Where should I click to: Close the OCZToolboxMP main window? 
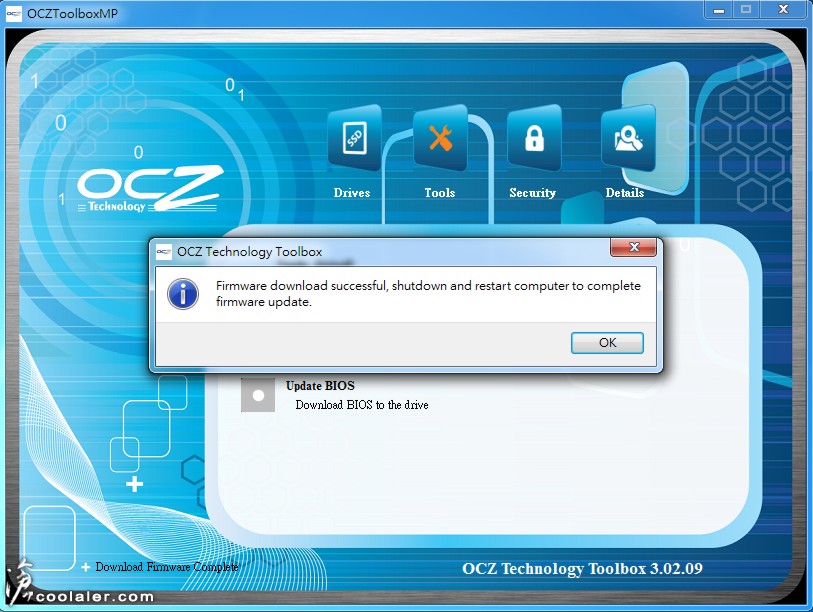pyautogui.click(x=783, y=10)
